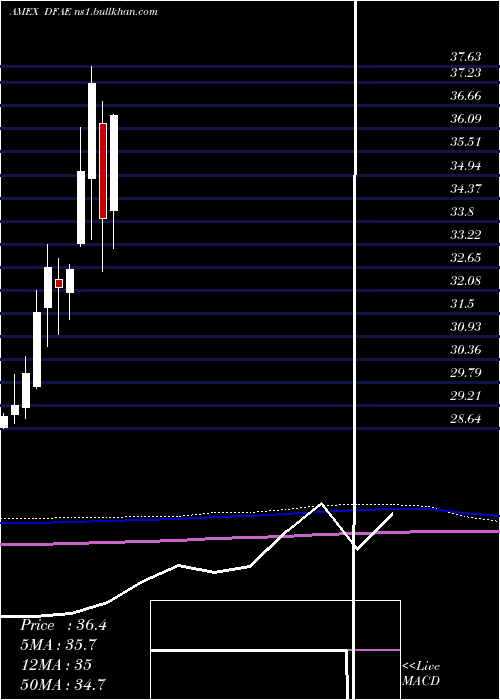500x700 pixels.
Task: Click the 34.37 price axis label
Action: coord(466,188)
